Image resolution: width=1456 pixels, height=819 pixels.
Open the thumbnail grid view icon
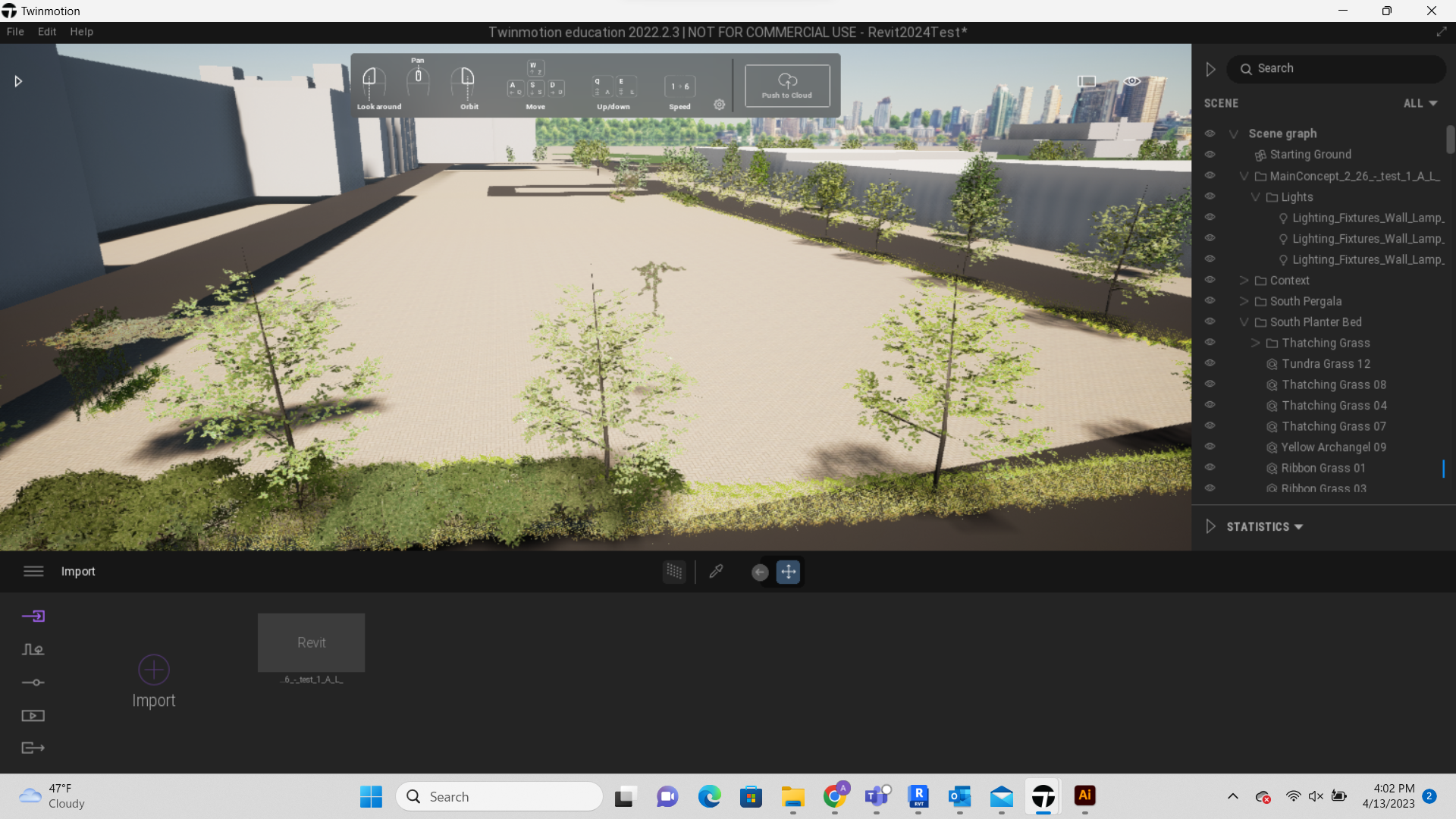pos(674,572)
